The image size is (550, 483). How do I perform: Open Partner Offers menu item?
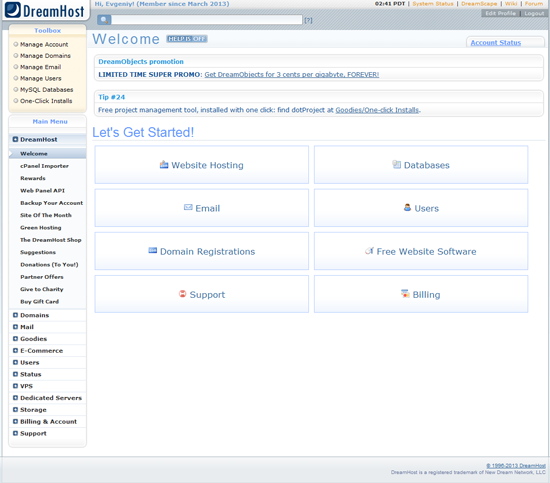[42, 277]
